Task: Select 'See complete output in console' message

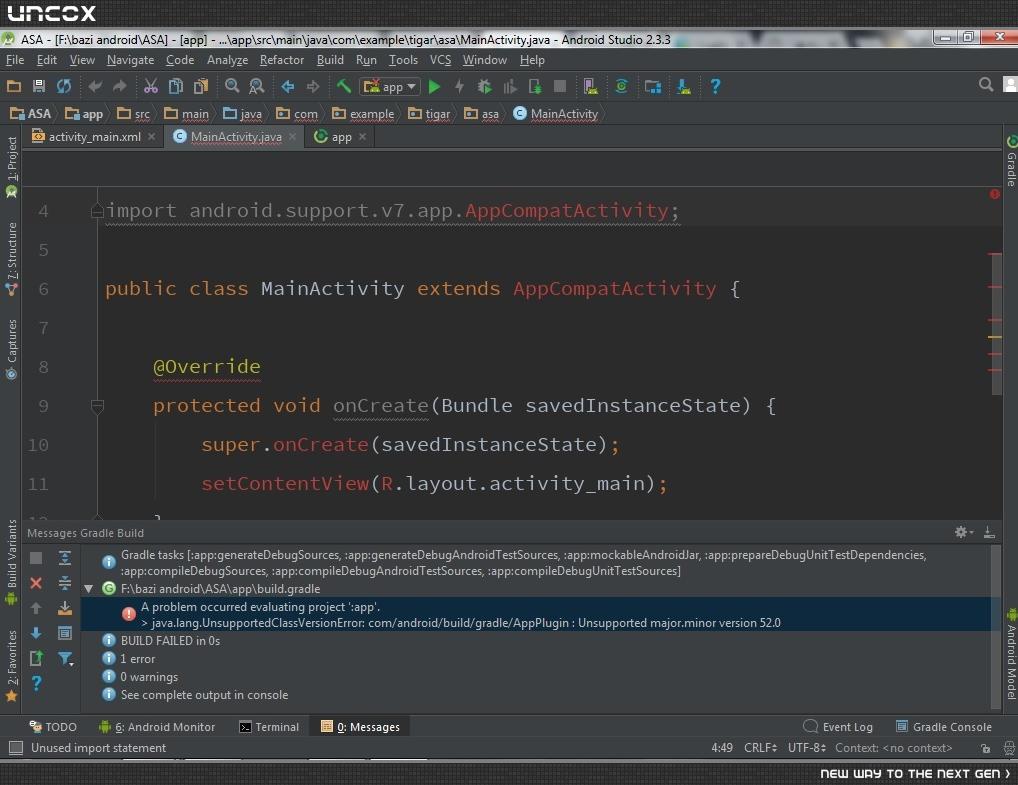Action: (x=204, y=695)
